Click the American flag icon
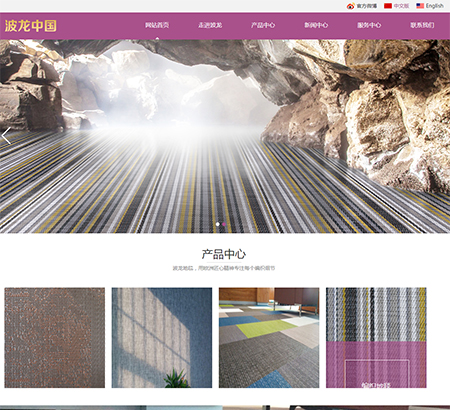This screenshot has width=450, height=410. (x=420, y=6)
